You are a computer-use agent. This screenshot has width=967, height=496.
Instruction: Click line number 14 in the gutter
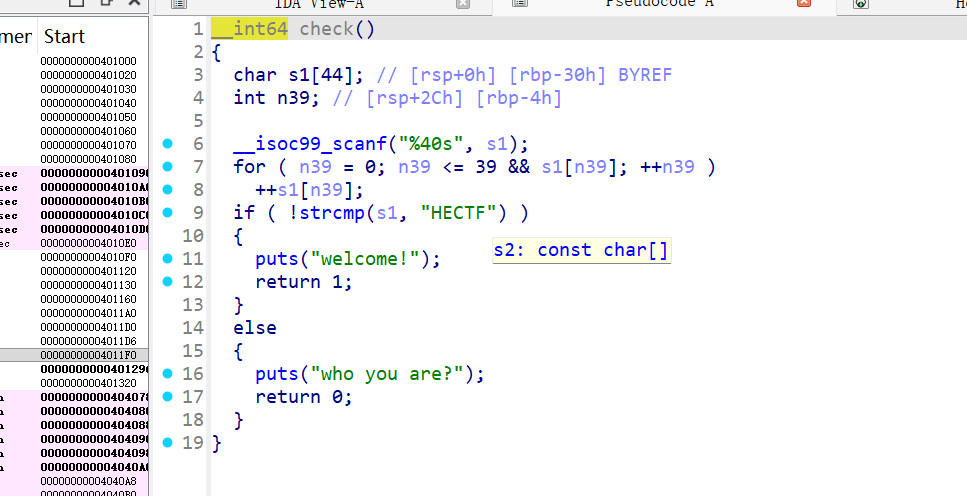[x=192, y=328]
